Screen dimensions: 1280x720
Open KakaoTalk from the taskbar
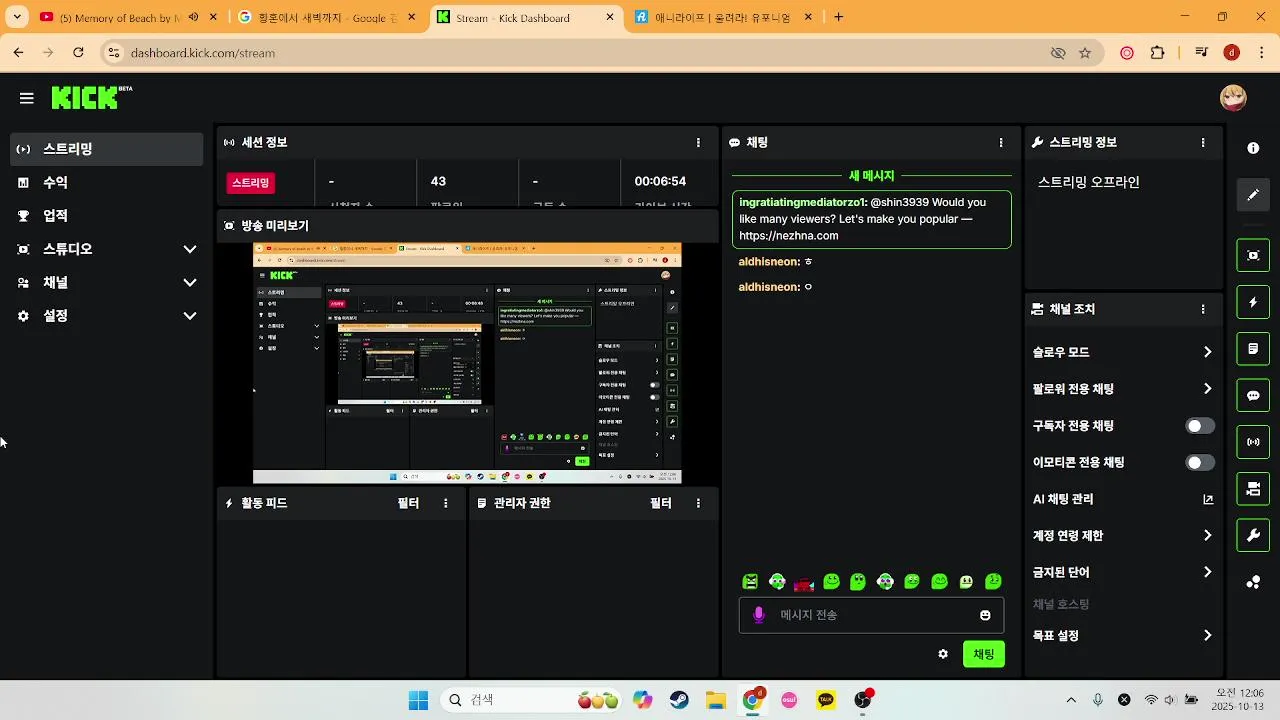(826, 700)
